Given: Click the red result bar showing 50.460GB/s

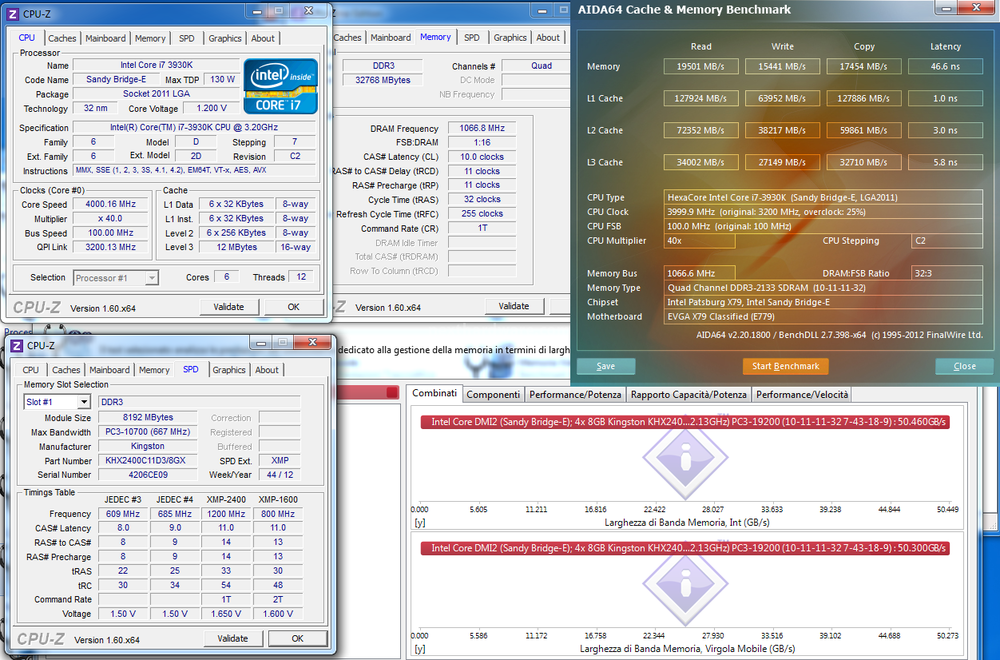Looking at the screenshot, I should click(x=685, y=422).
